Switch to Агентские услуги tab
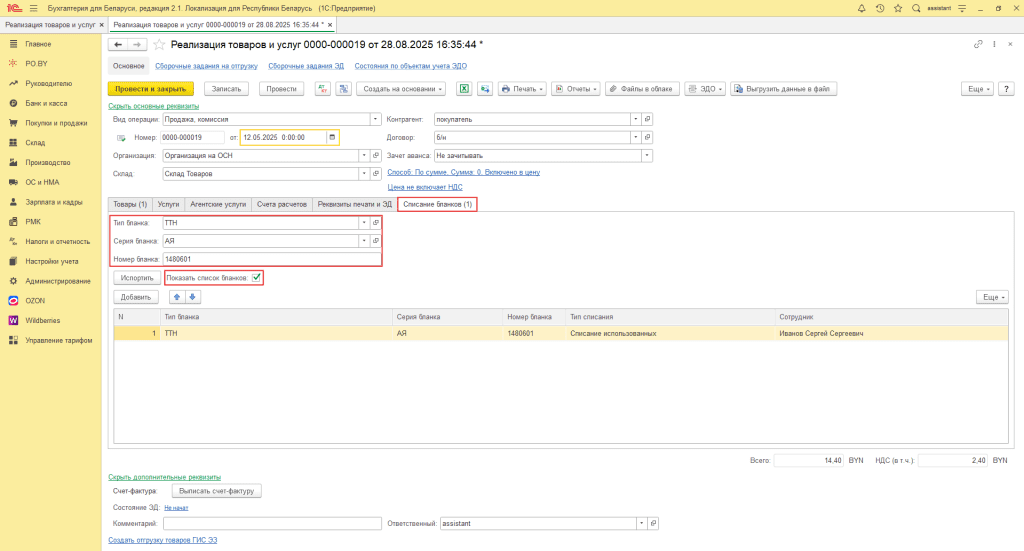The height and width of the screenshot is (551, 1024). 218,204
